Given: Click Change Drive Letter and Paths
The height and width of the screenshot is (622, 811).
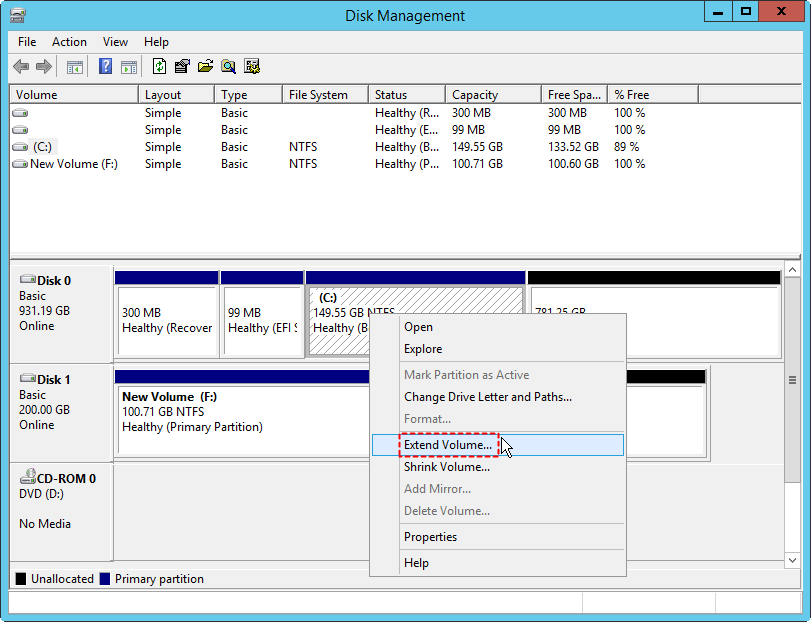Looking at the screenshot, I should (487, 397).
